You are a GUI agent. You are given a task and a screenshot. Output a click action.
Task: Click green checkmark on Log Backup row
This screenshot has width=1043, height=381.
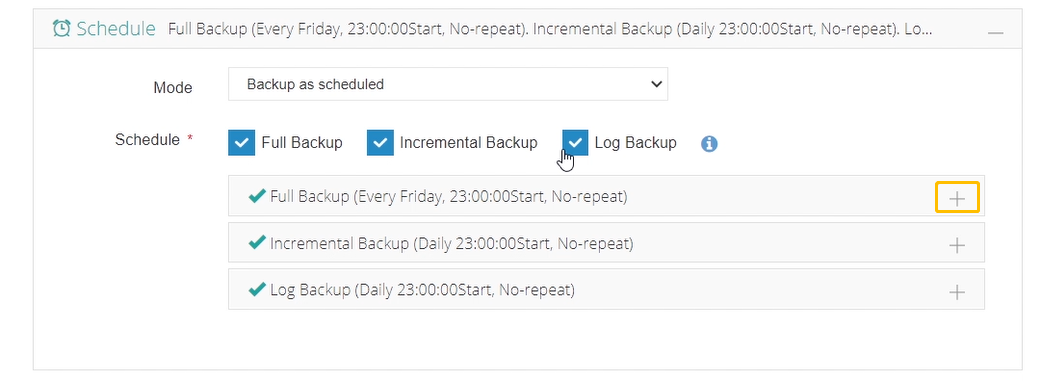257,289
